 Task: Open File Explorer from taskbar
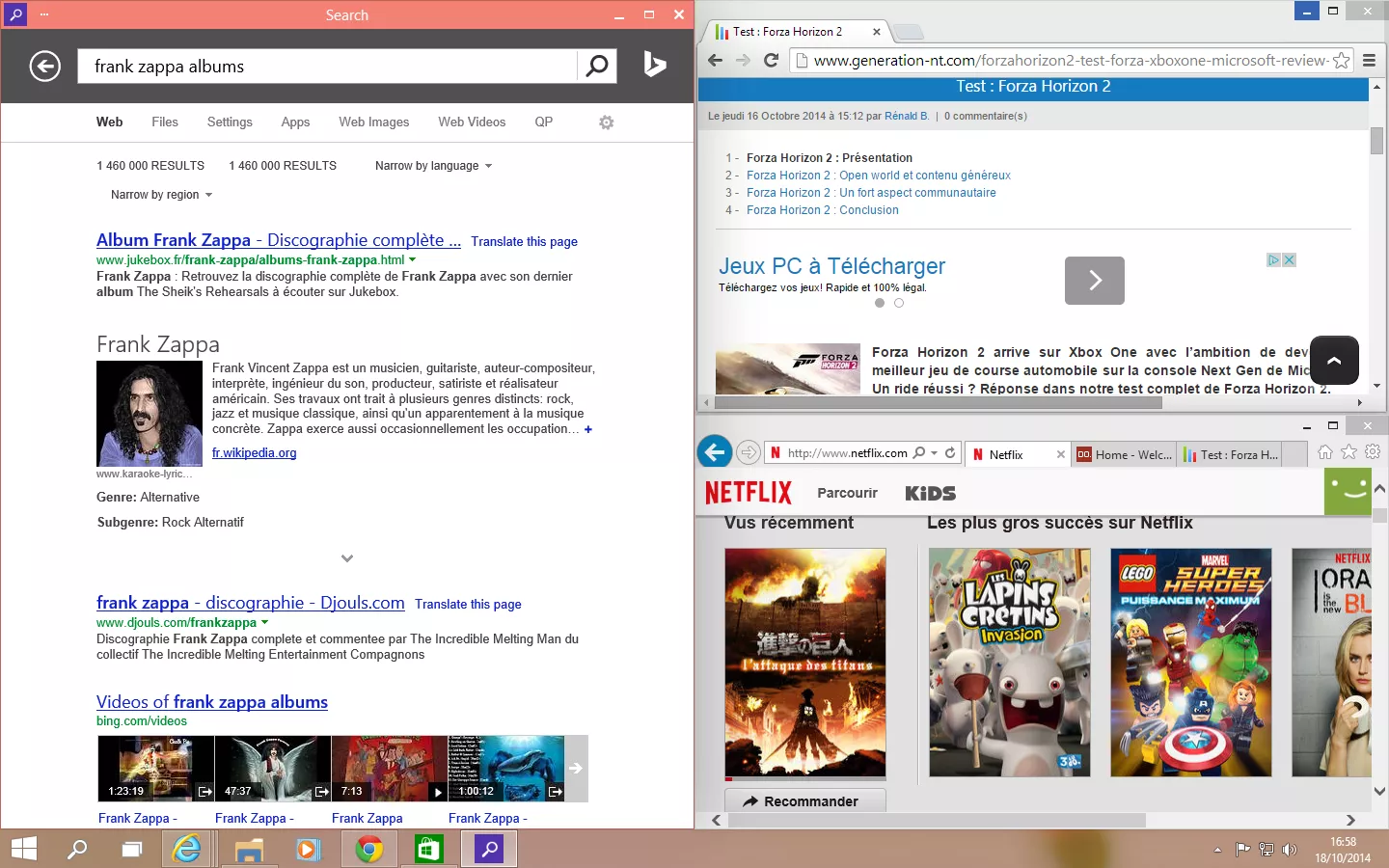[x=249, y=849]
